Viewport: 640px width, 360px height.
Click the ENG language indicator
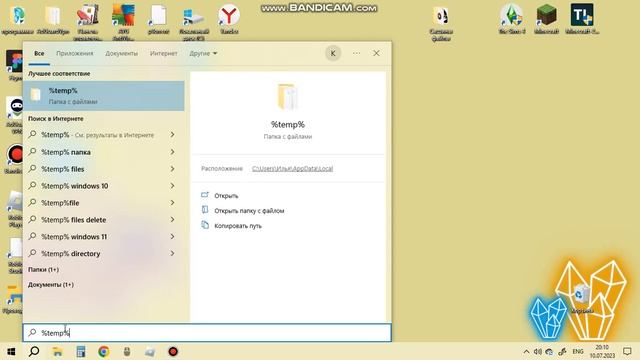tap(578, 351)
